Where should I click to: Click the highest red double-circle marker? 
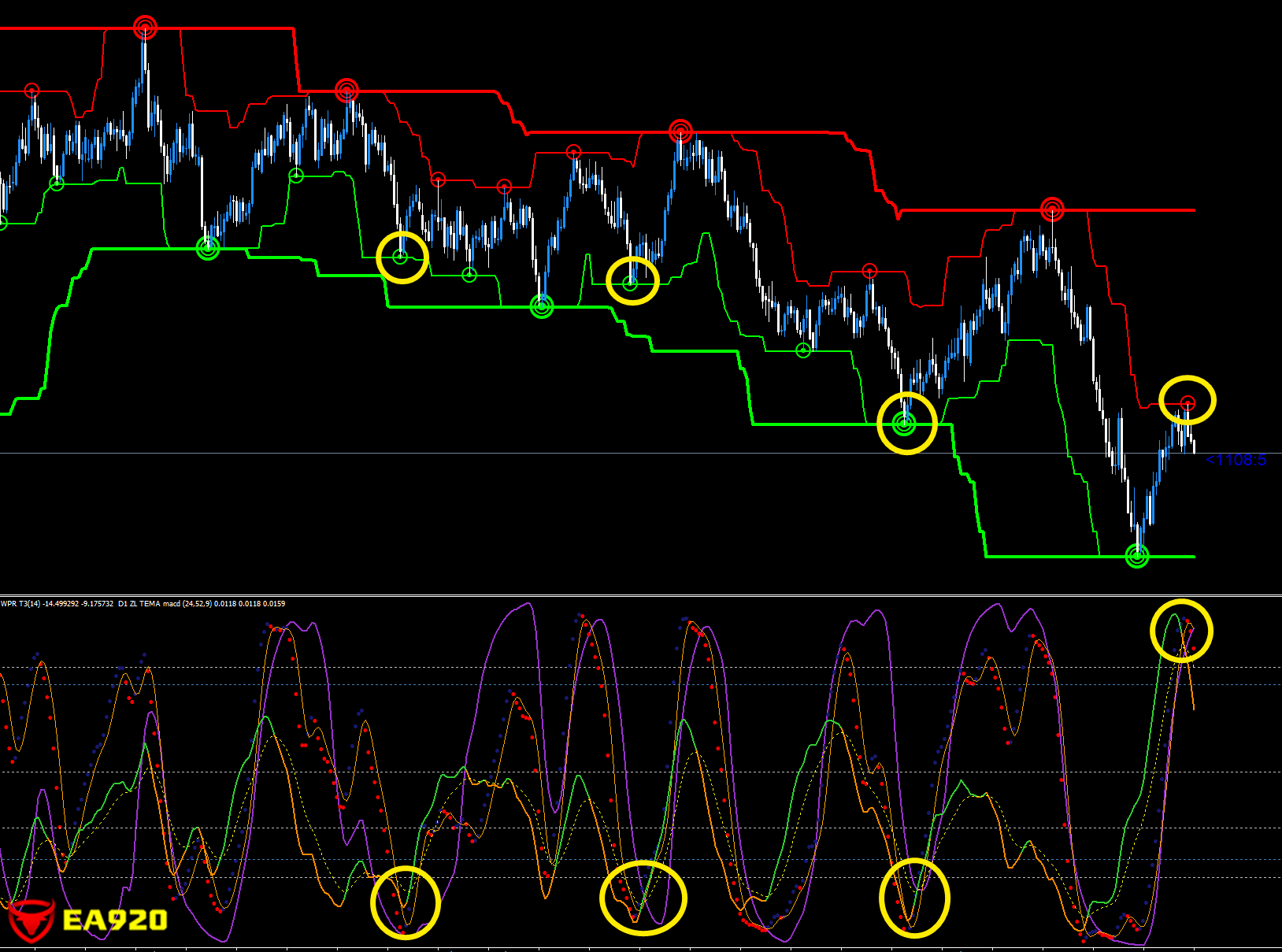tap(145, 28)
